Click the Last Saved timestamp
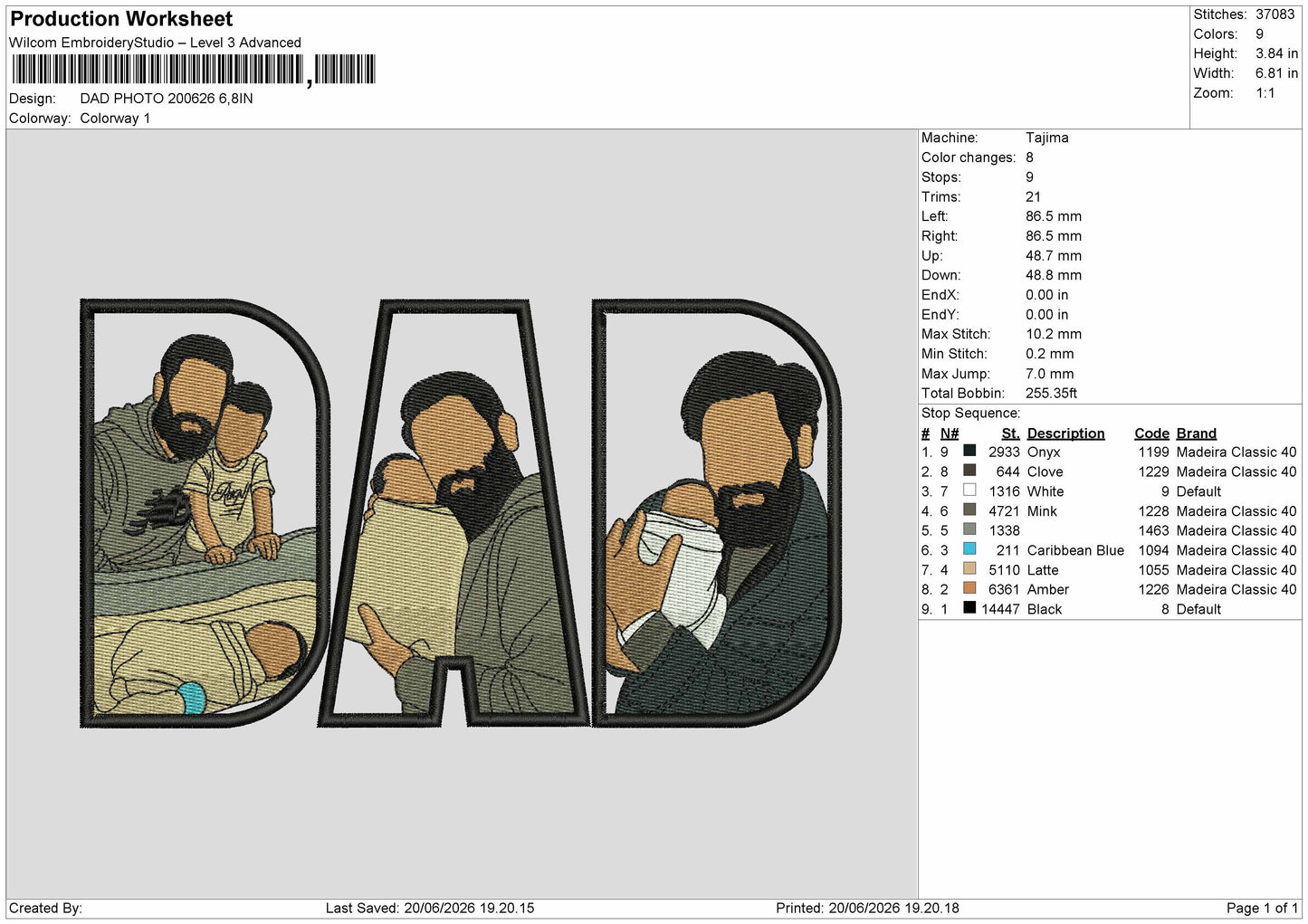This screenshot has width=1308, height=924. point(430,908)
